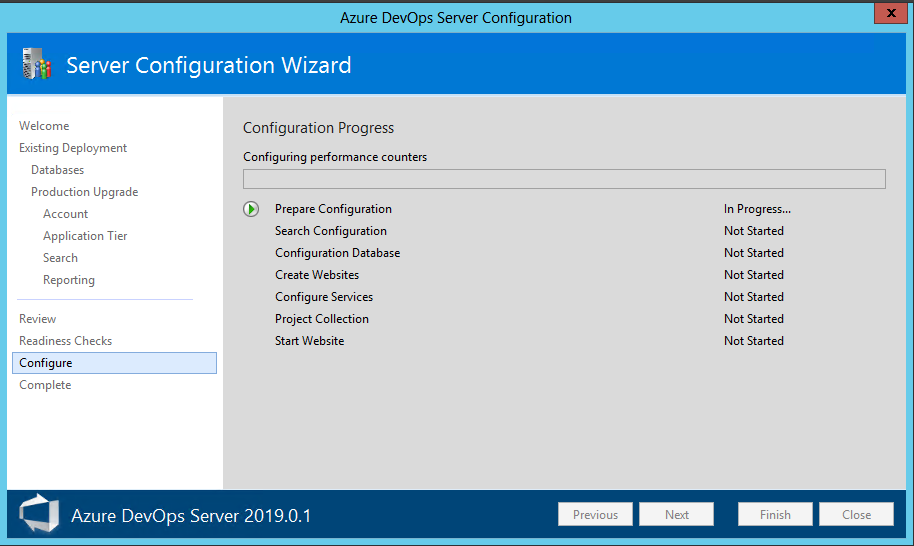The width and height of the screenshot is (914, 546).
Task: Navigate to Application Tier page
Action: (x=85, y=236)
